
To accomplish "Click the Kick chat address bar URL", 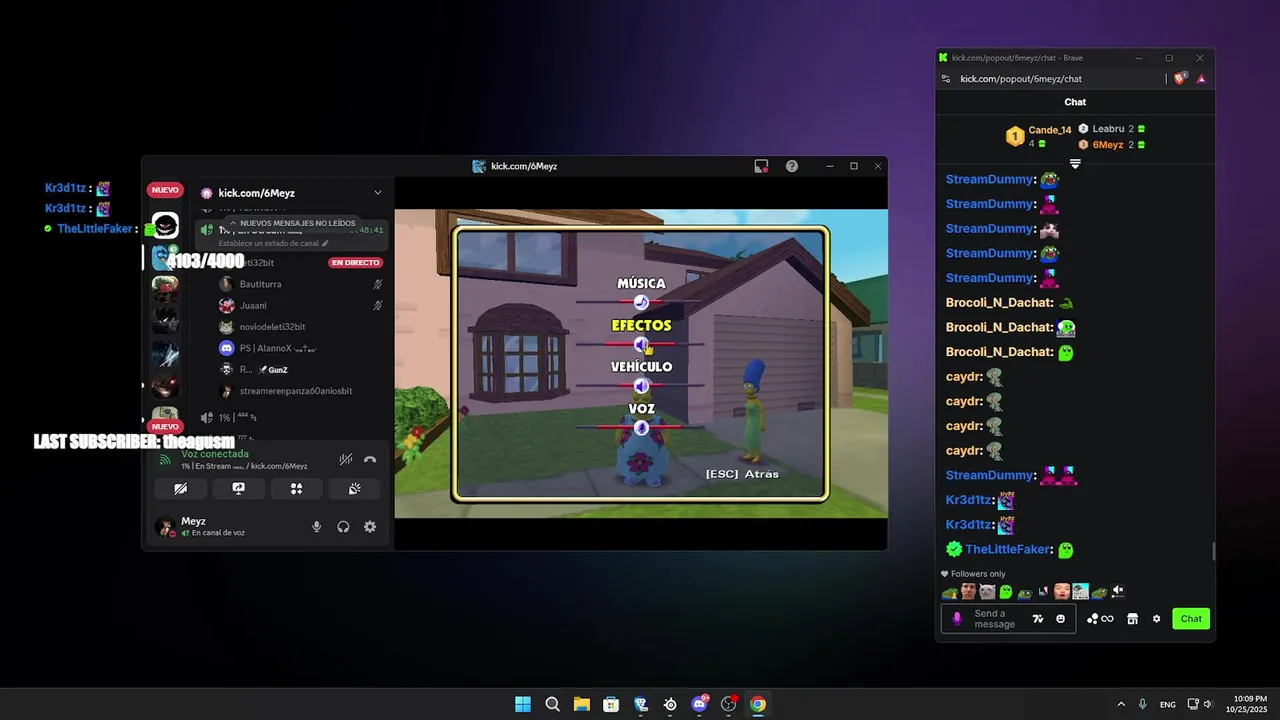I will (1021, 79).
